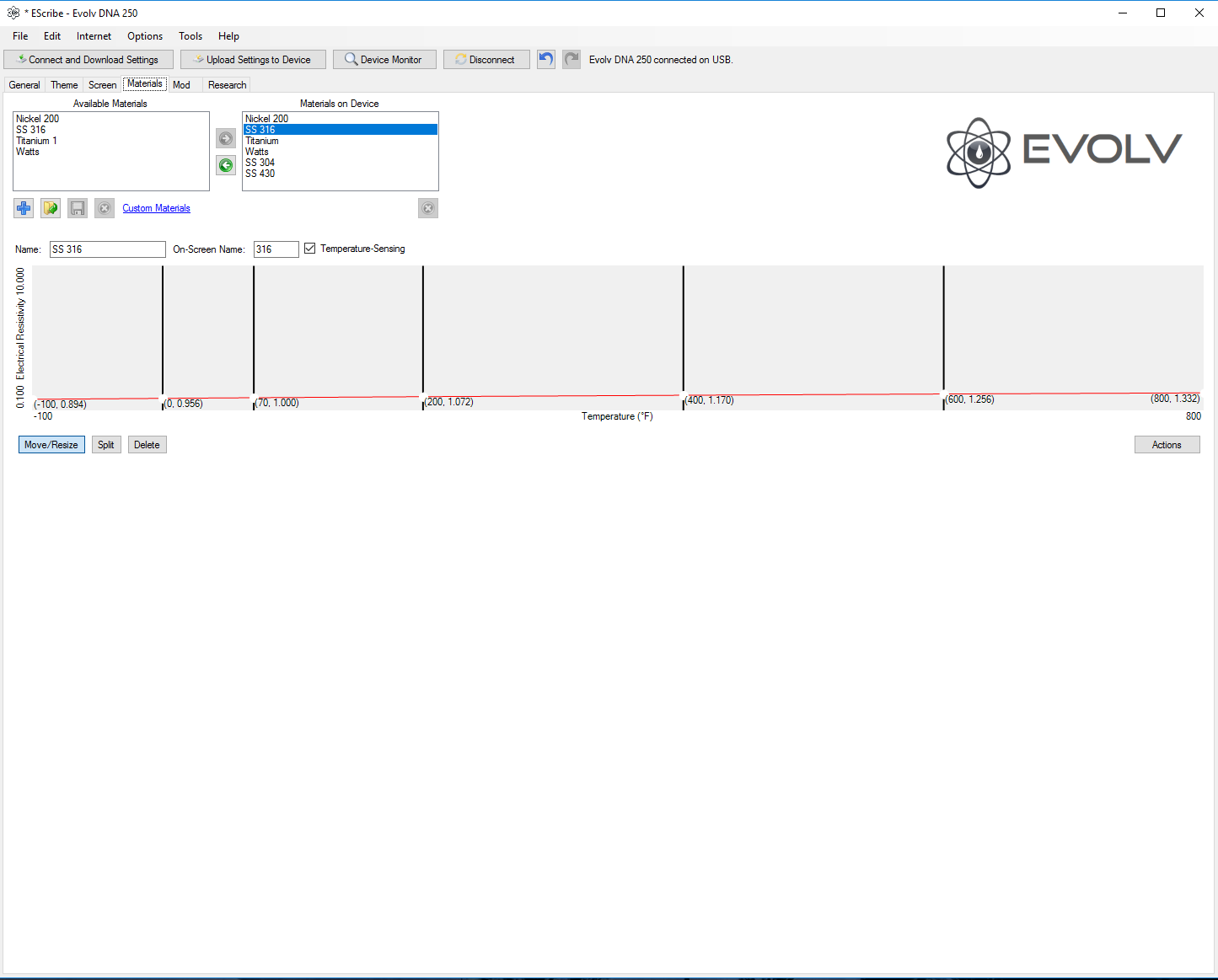Click the gray redo arrow icon
This screenshot has height=980, width=1218.
pos(571,59)
